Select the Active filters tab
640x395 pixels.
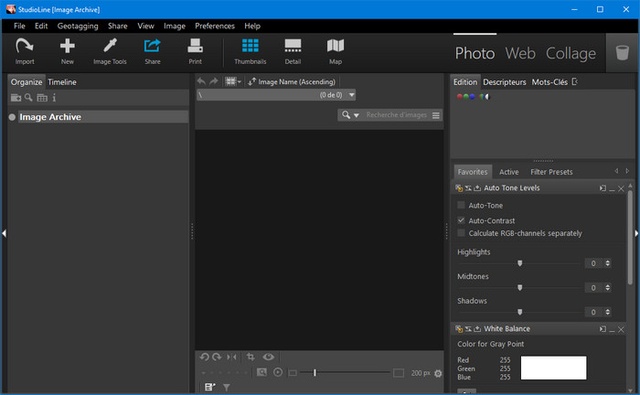tap(509, 172)
